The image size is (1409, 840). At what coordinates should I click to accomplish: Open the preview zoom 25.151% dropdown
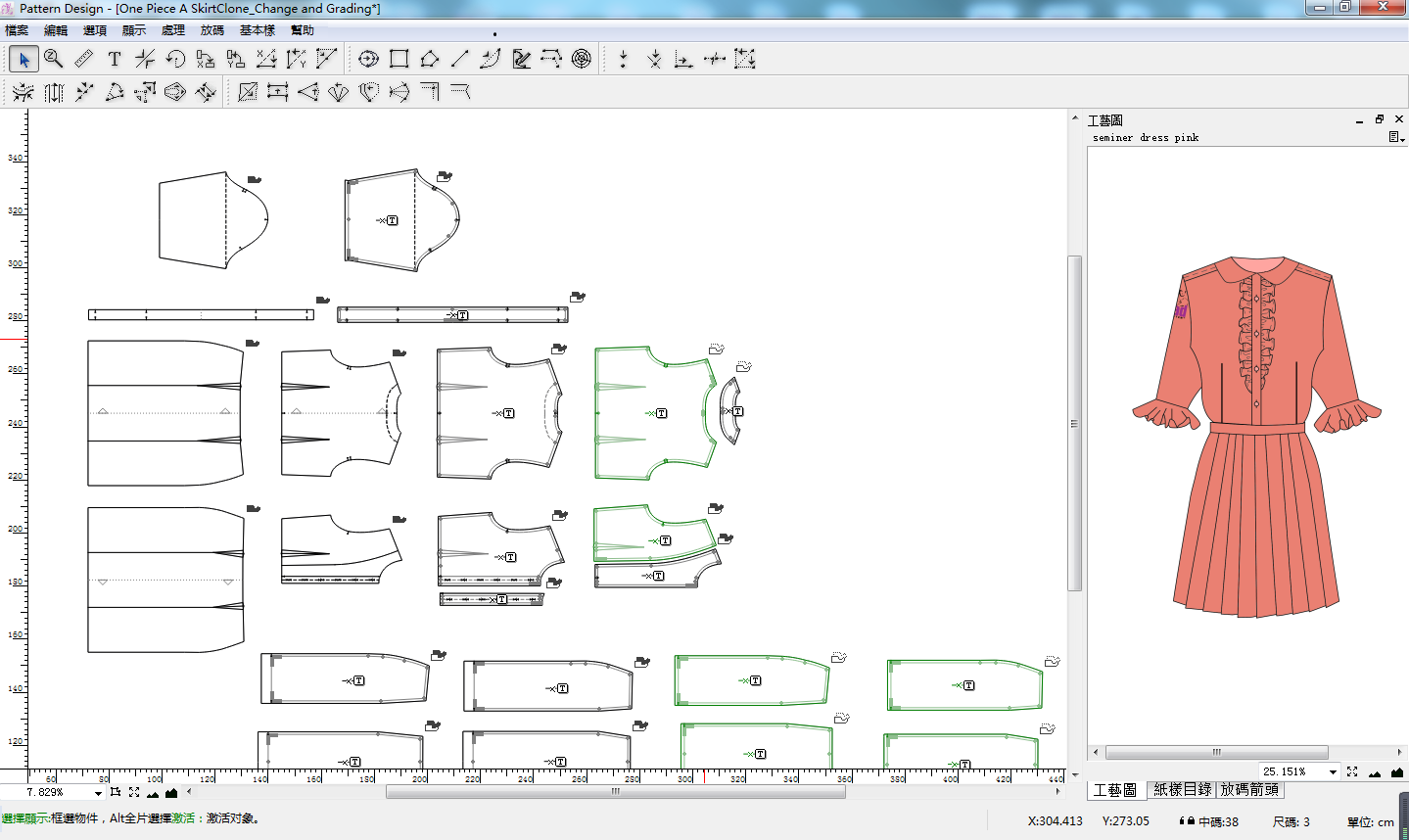[x=1333, y=772]
